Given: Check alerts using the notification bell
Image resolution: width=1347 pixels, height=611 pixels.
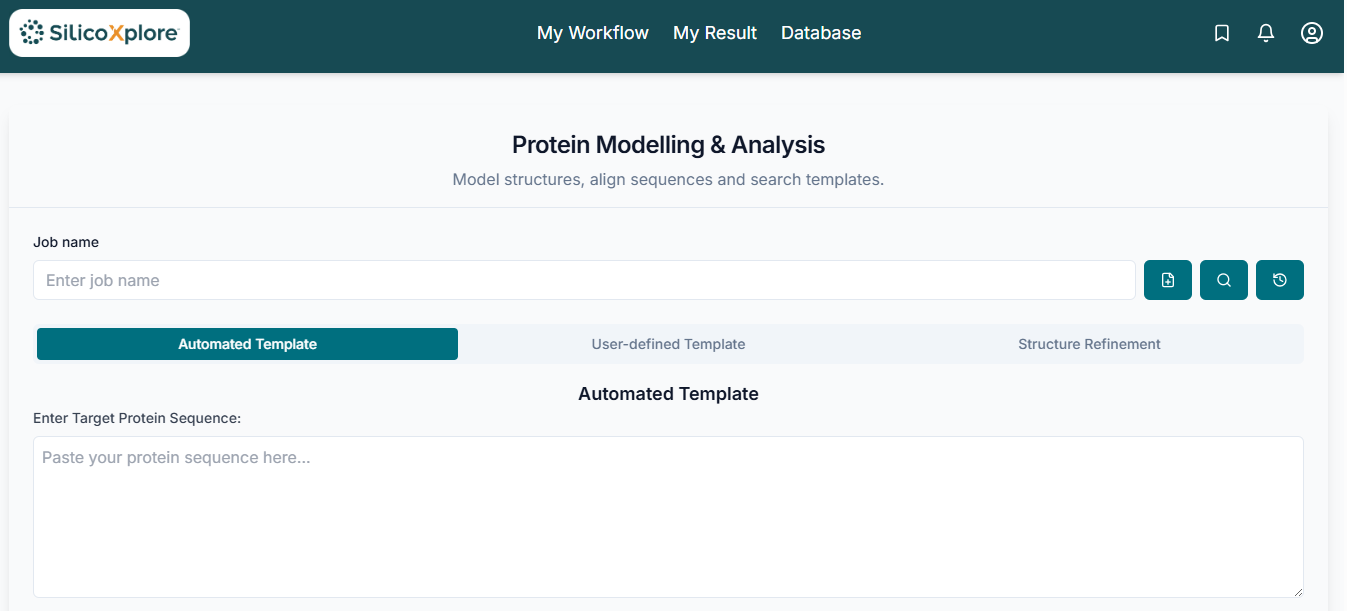Looking at the screenshot, I should pyautogui.click(x=1265, y=33).
